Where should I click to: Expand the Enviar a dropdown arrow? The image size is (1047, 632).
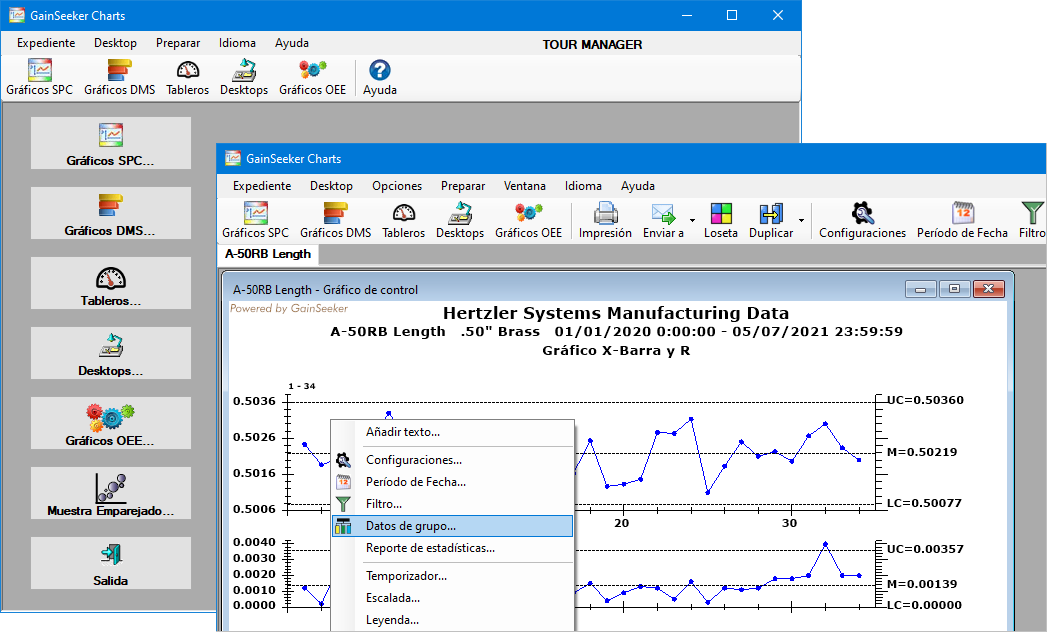click(x=691, y=220)
